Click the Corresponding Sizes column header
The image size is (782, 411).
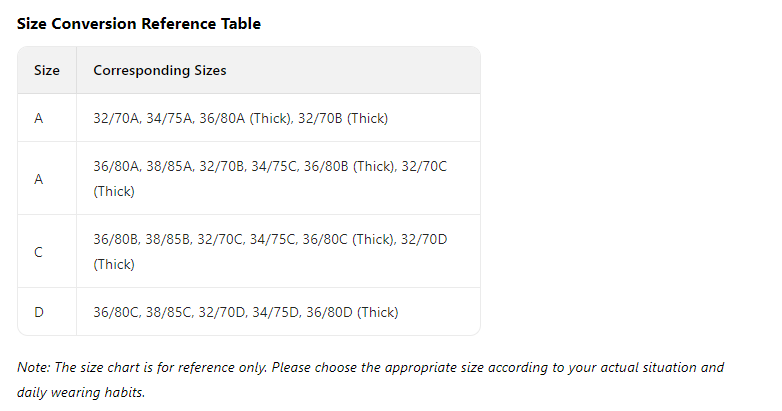(x=278, y=70)
